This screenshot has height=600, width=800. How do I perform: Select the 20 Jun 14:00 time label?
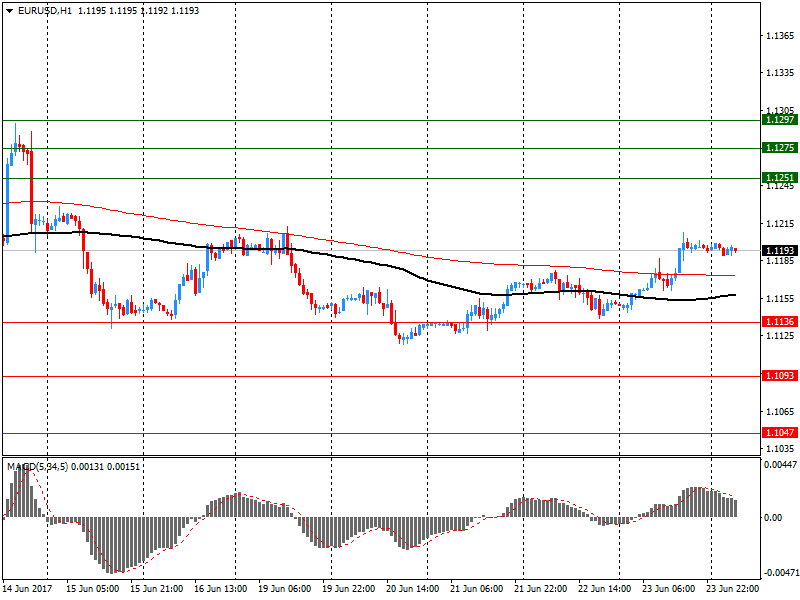tap(412, 589)
